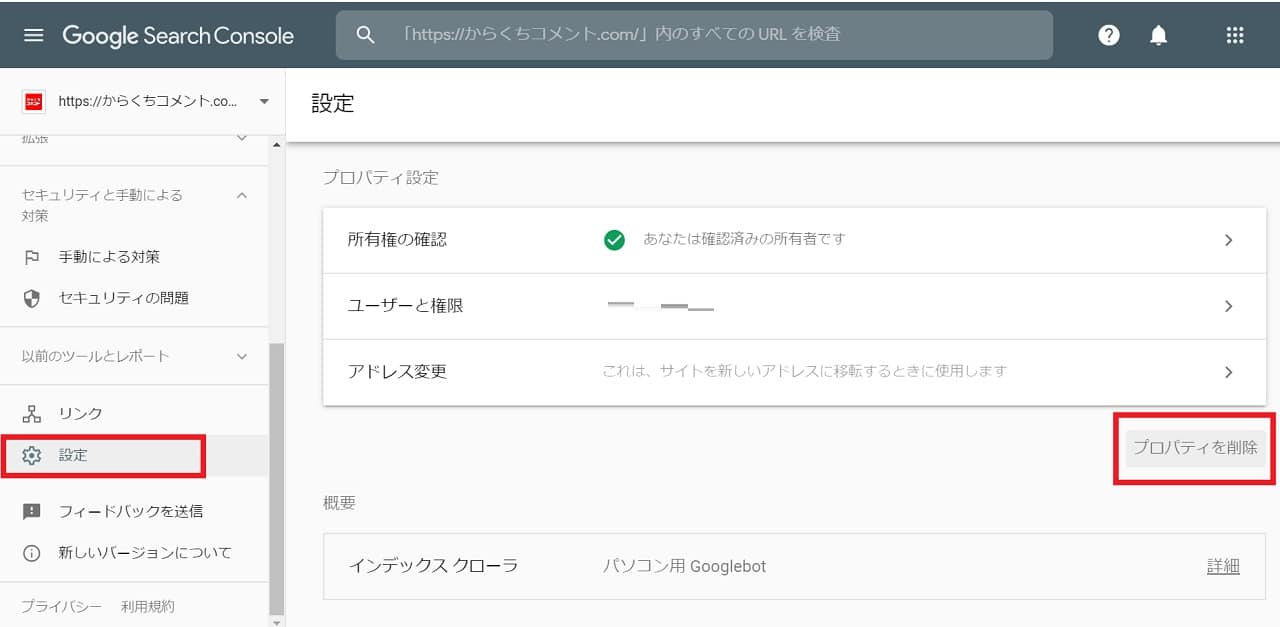Collapse the セキュリティと手動による対策 section
This screenshot has height=627, width=1280.
241,195
